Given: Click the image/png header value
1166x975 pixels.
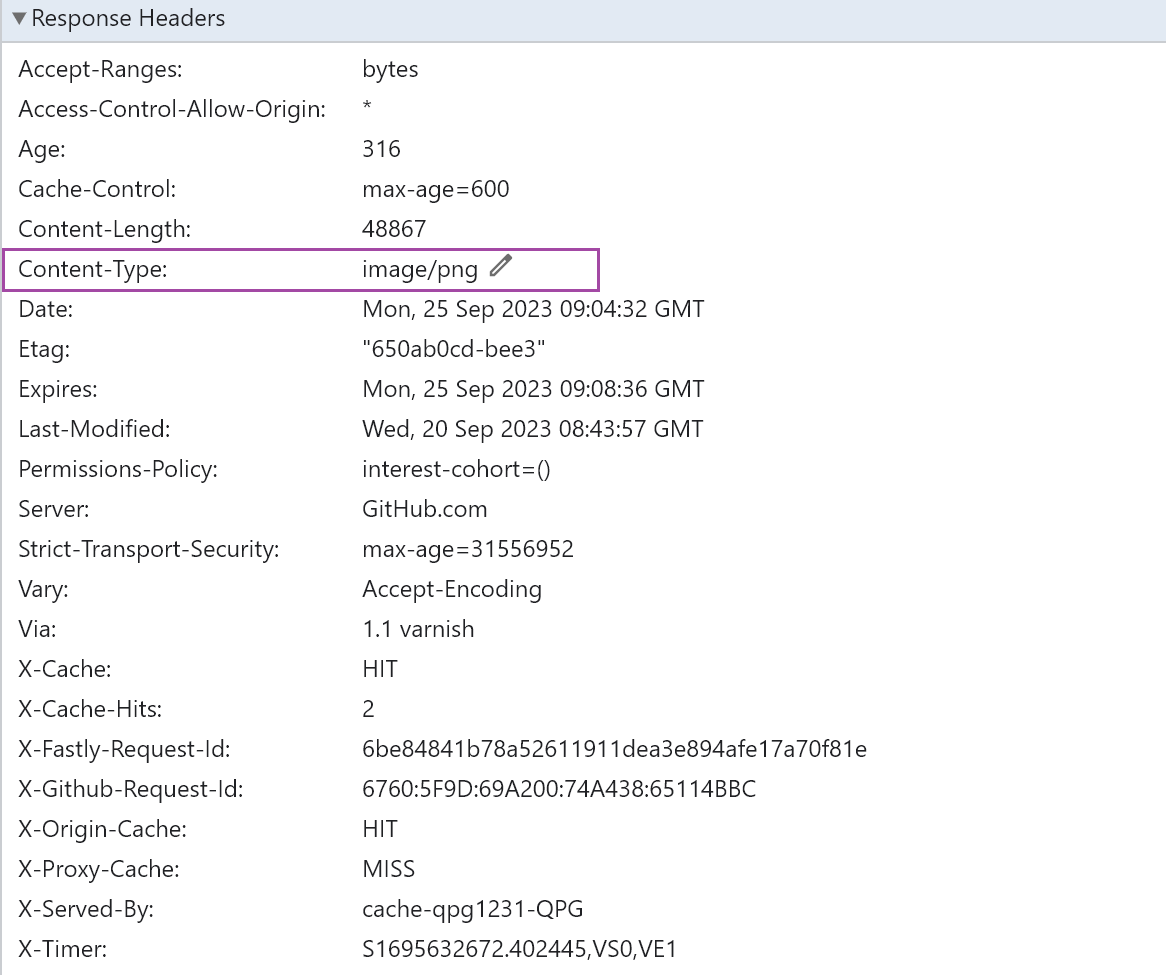Looking at the screenshot, I should 420,270.
